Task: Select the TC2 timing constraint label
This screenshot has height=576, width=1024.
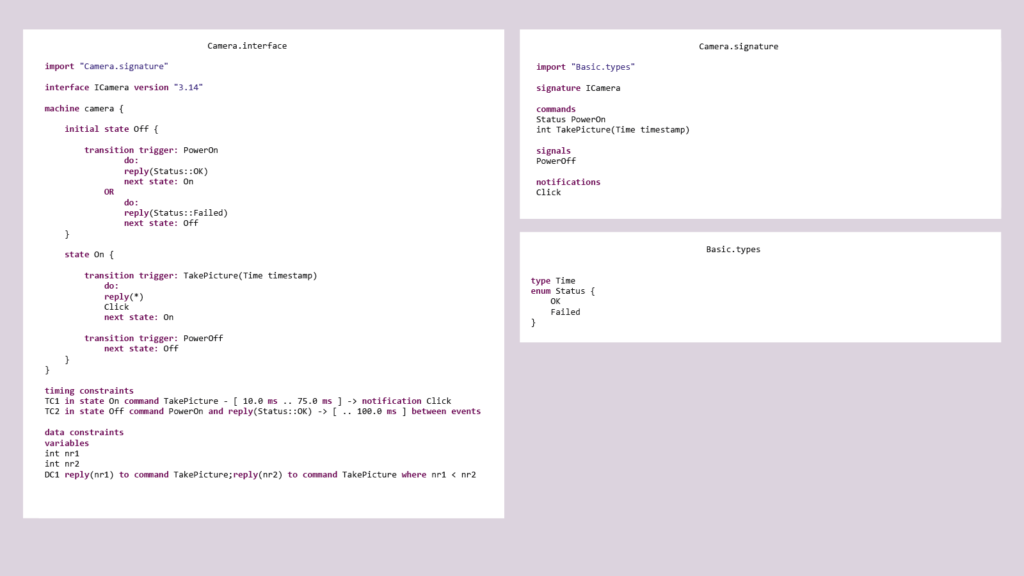Action: point(52,411)
